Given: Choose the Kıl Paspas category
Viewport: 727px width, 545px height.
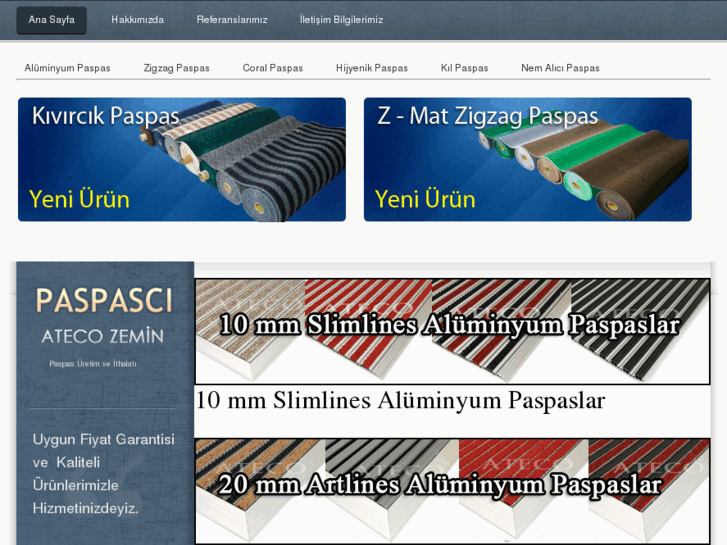Looking at the screenshot, I should (x=464, y=68).
